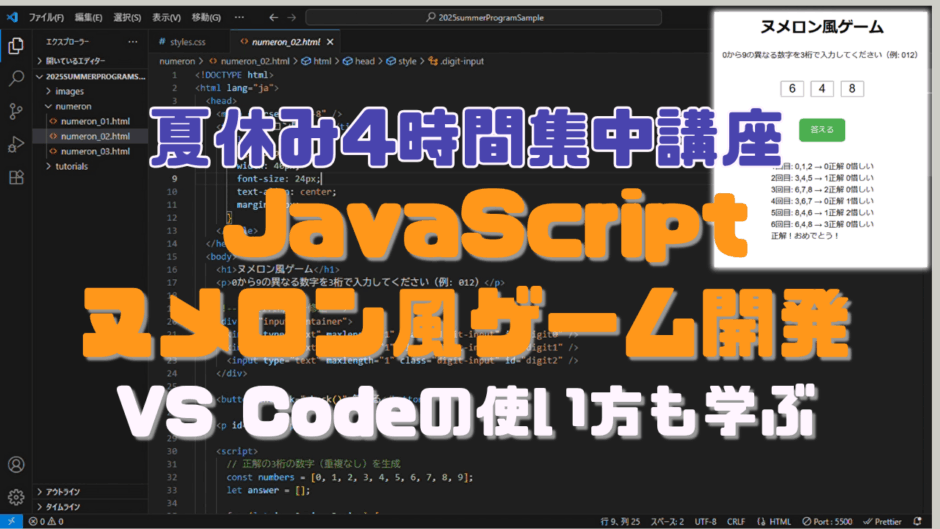Viewport: 940px width, 529px height.
Task: Close the numeron_02.html editor tab
Action: [x=330, y=42]
